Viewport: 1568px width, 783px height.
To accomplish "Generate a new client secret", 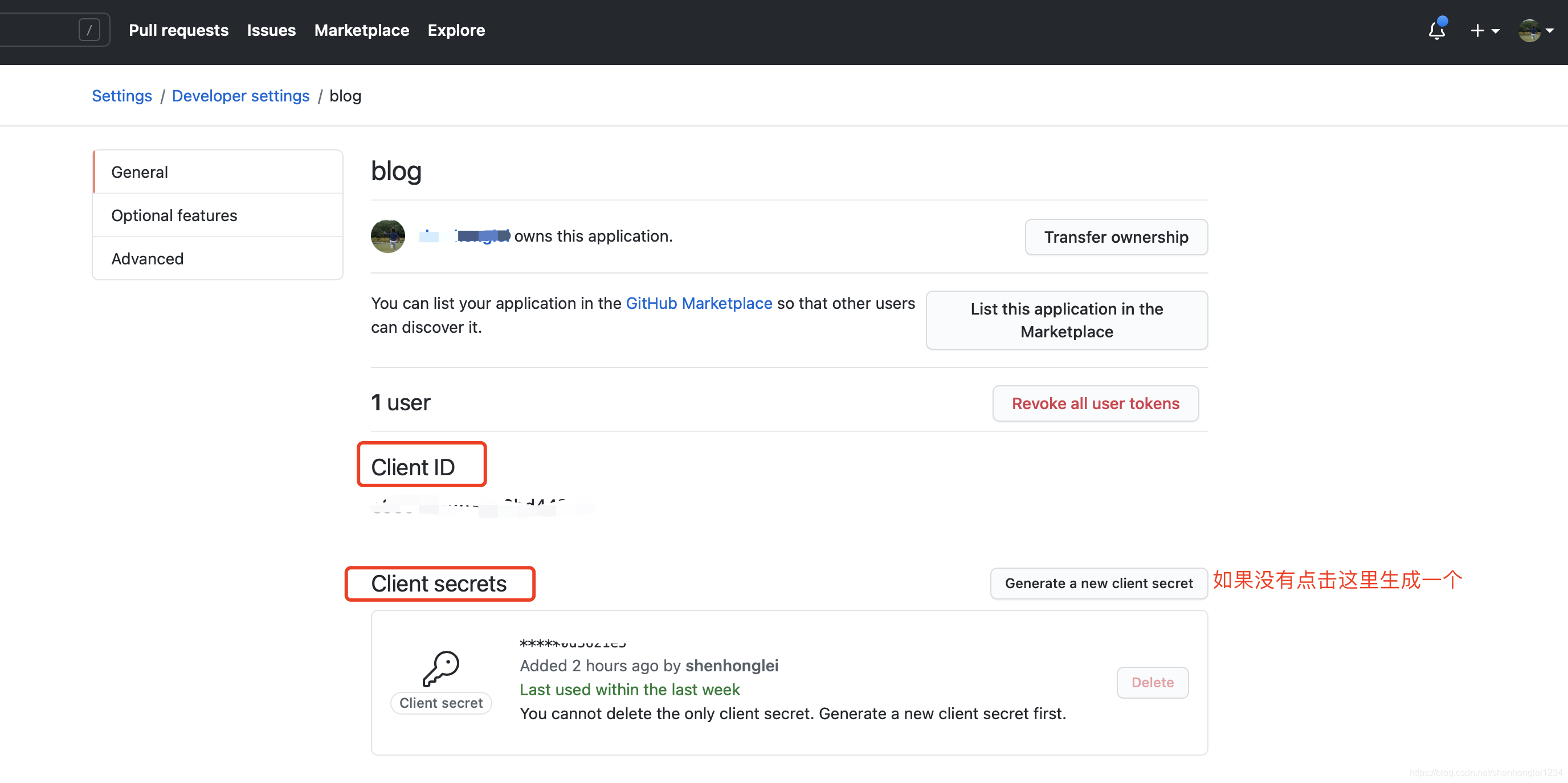I will [1098, 584].
